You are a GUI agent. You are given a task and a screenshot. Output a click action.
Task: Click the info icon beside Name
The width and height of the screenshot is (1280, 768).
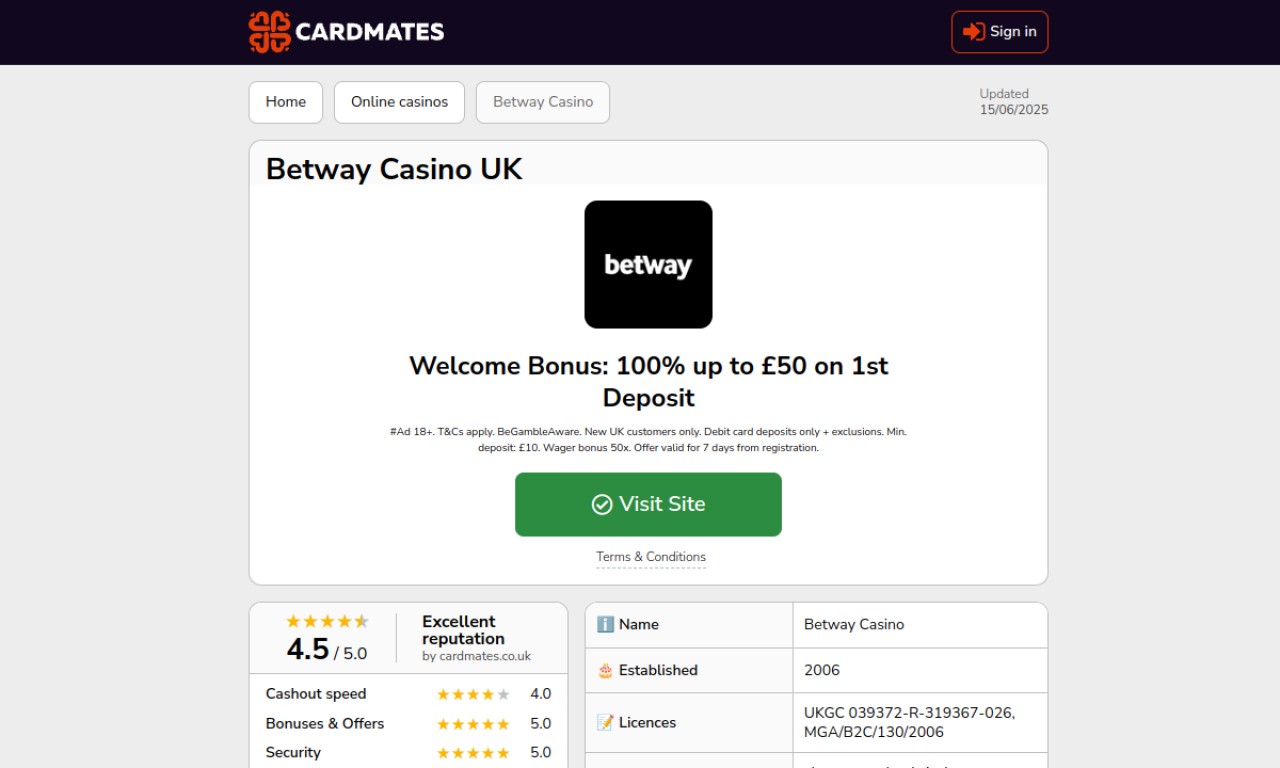click(x=605, y=624)
